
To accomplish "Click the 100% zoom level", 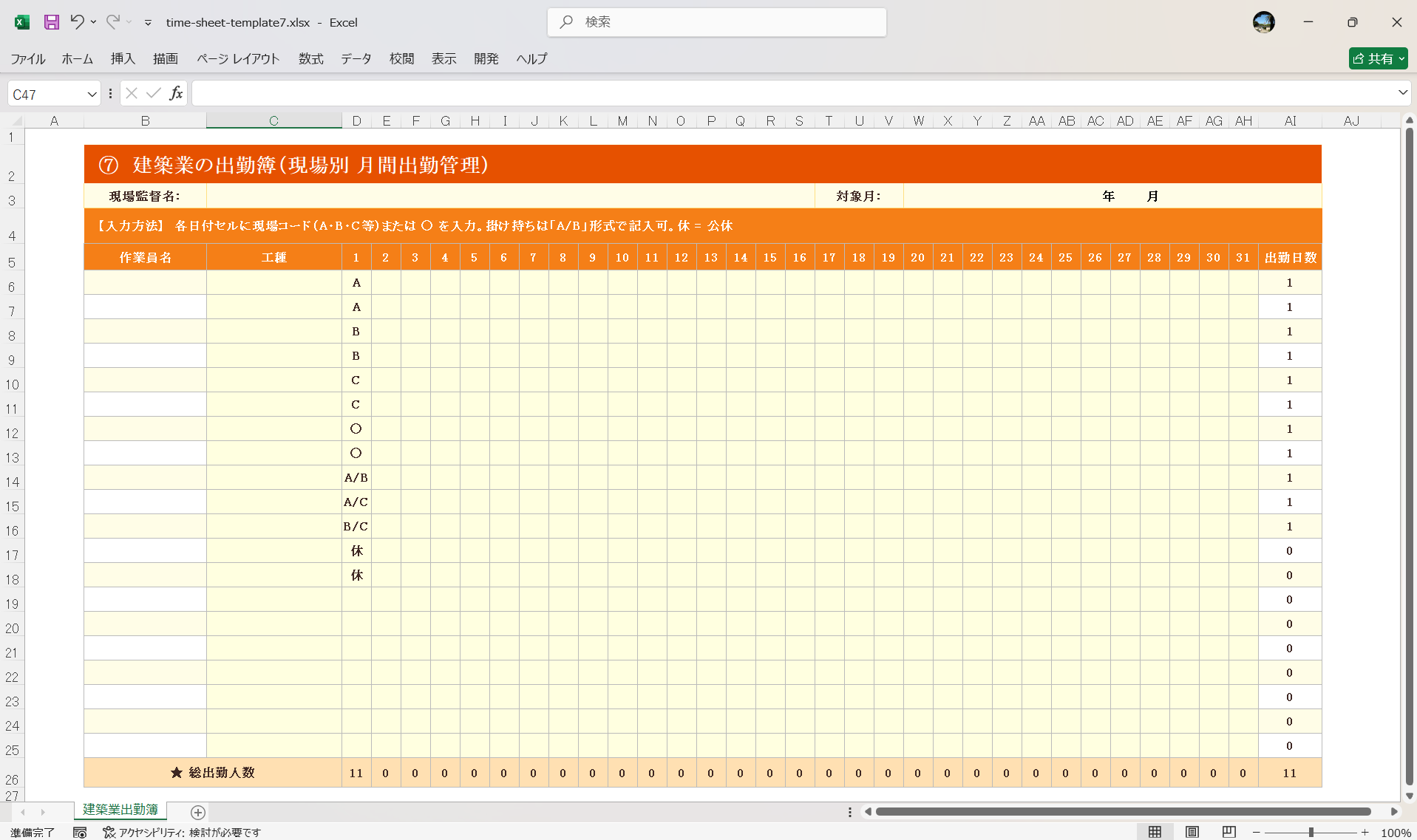I will (x=1396, y=833).
